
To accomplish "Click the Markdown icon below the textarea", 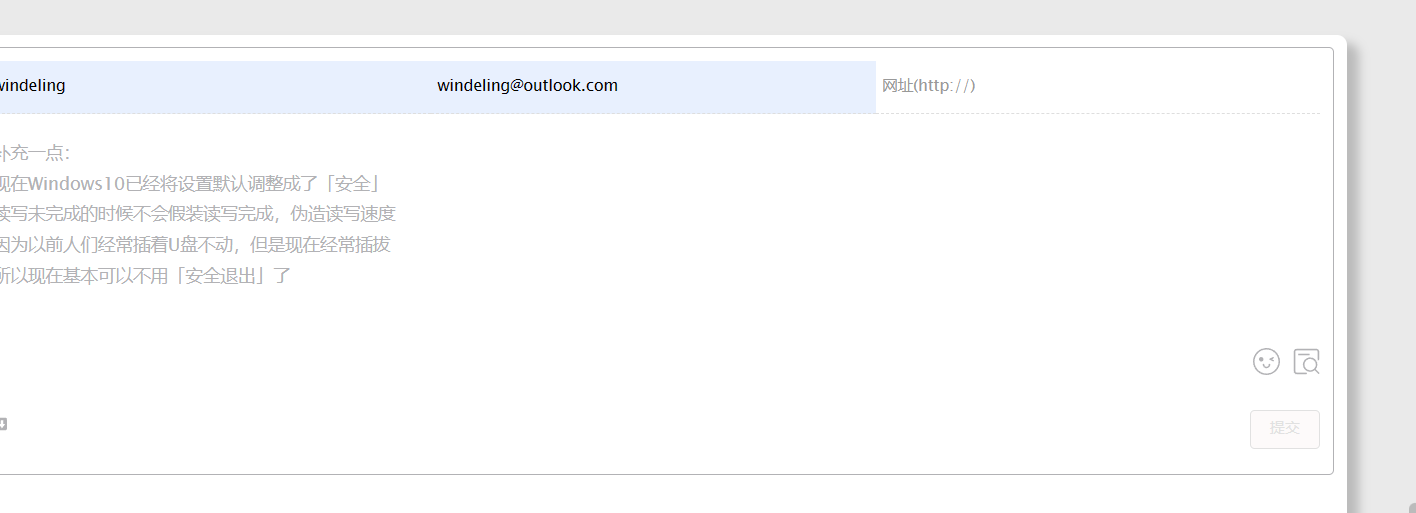I will (3, 424).
